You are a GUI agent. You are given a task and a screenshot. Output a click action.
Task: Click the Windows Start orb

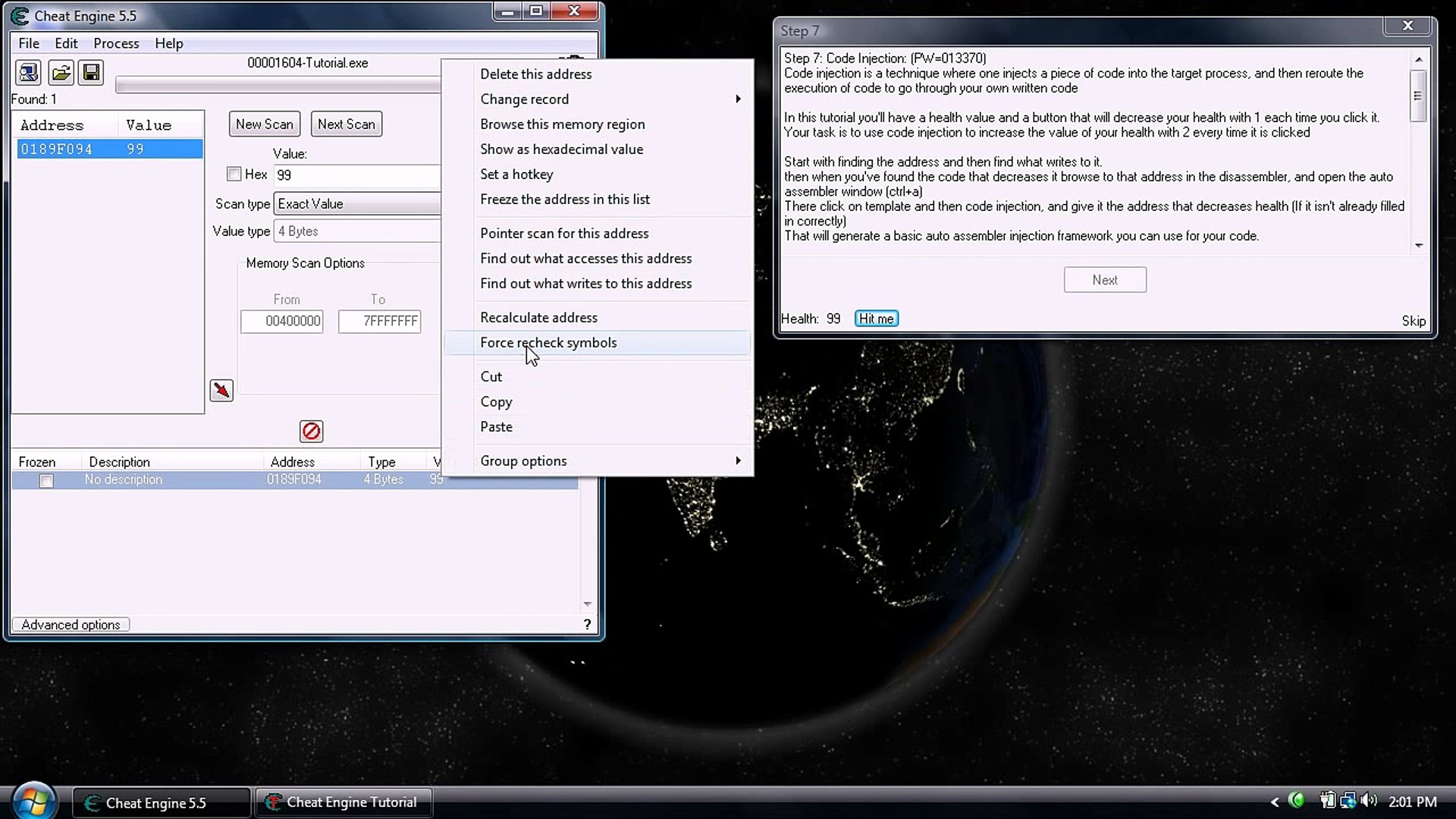tap(33, 801)
